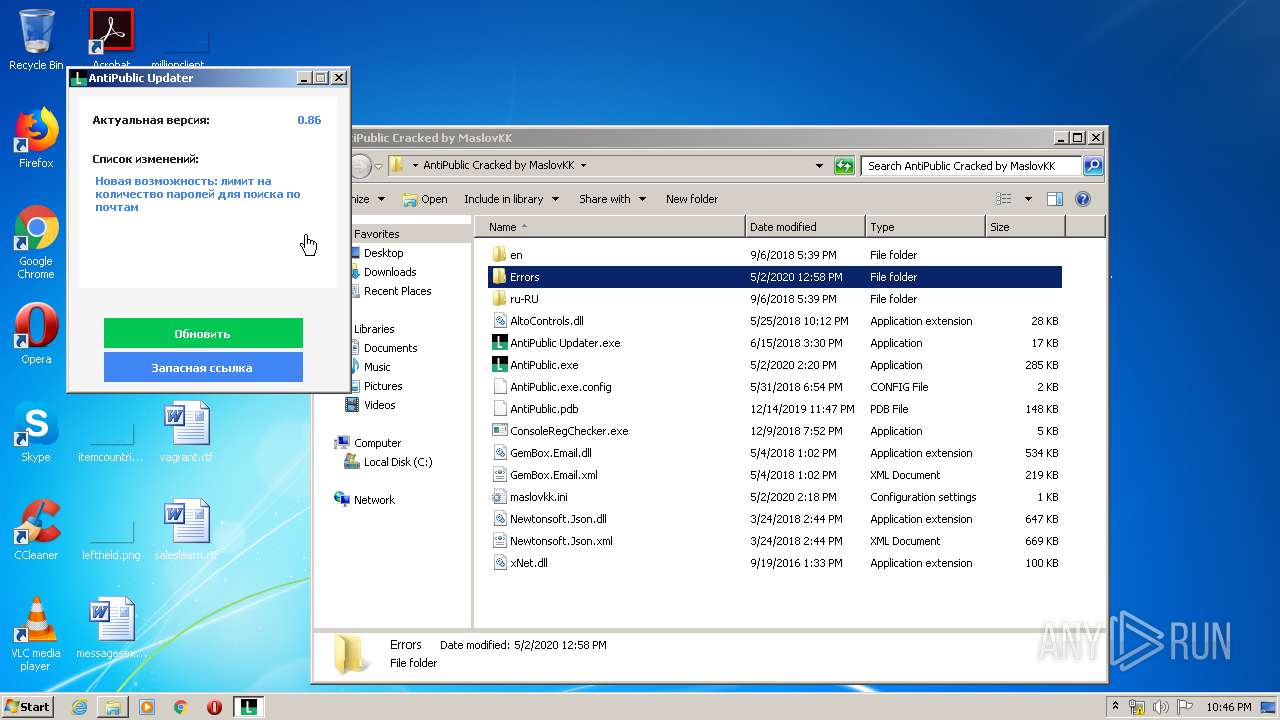This screenshot has width=1280, height=720.
Task: Click Windows Explorer taskbar icon
Action: pyautogui.click(x=113, y=707)
